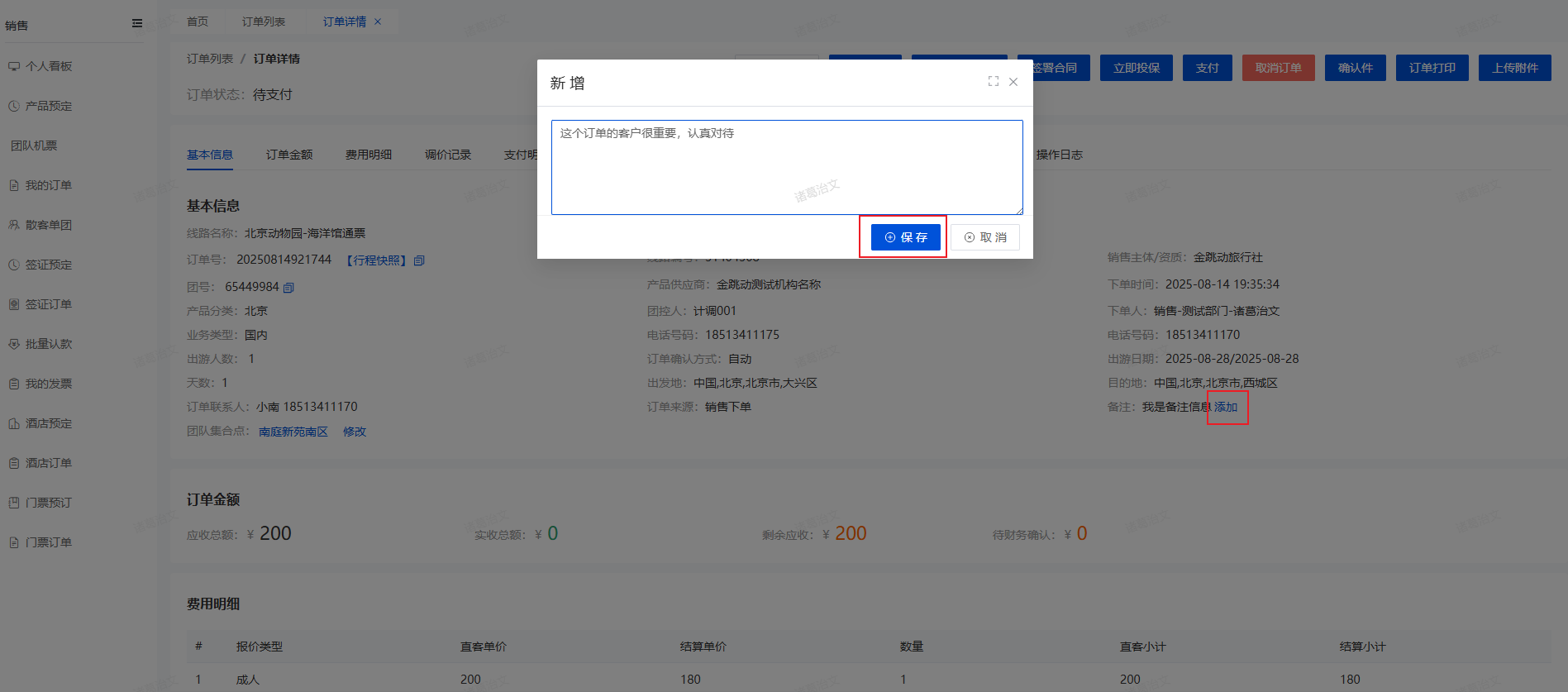Viewport: 1568px width, 692px height.
Task: Open 我的发票 sidebar item
Action: [49, 384]
